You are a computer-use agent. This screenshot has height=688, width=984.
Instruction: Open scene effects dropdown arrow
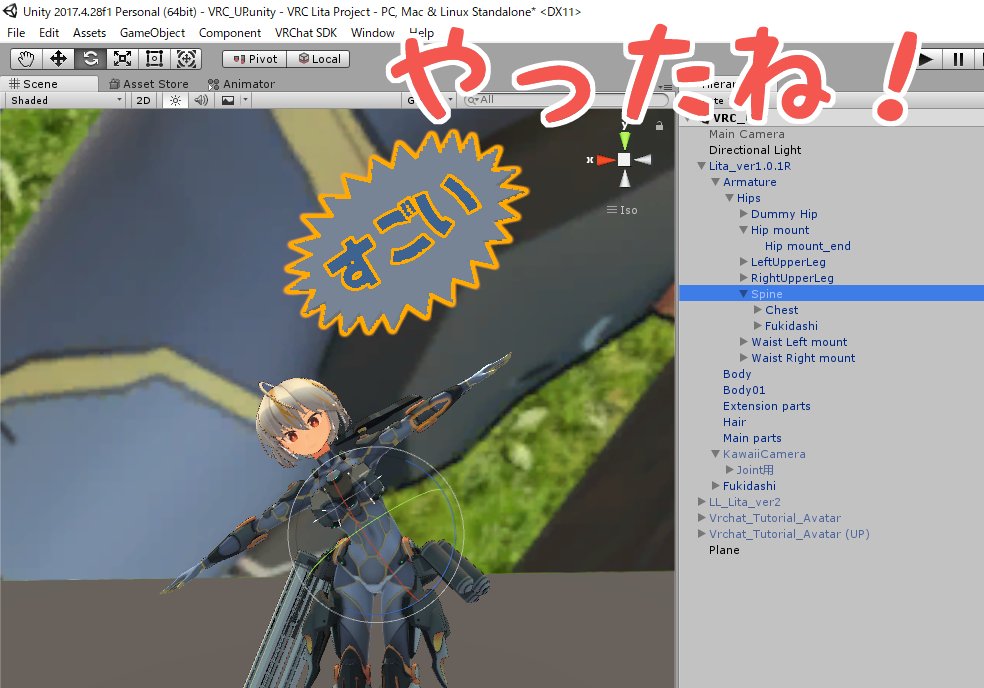pos(245,100)
